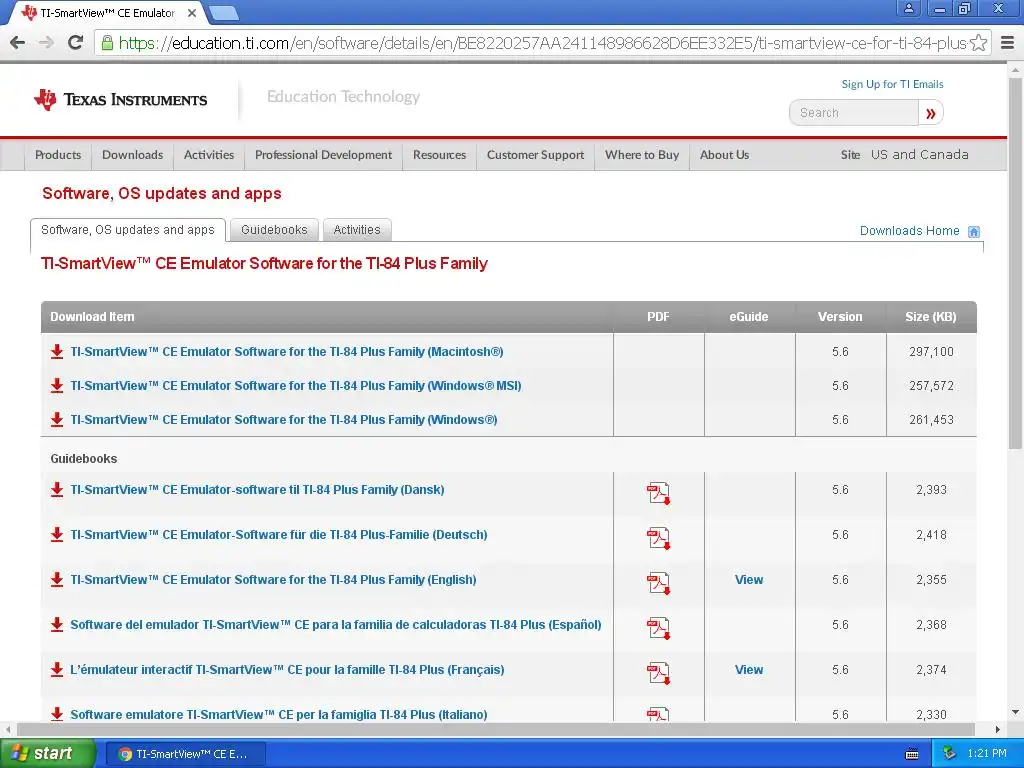Click the Chrome user profile icon
This screenshot has width=1024, height=768.
[908, 8]
